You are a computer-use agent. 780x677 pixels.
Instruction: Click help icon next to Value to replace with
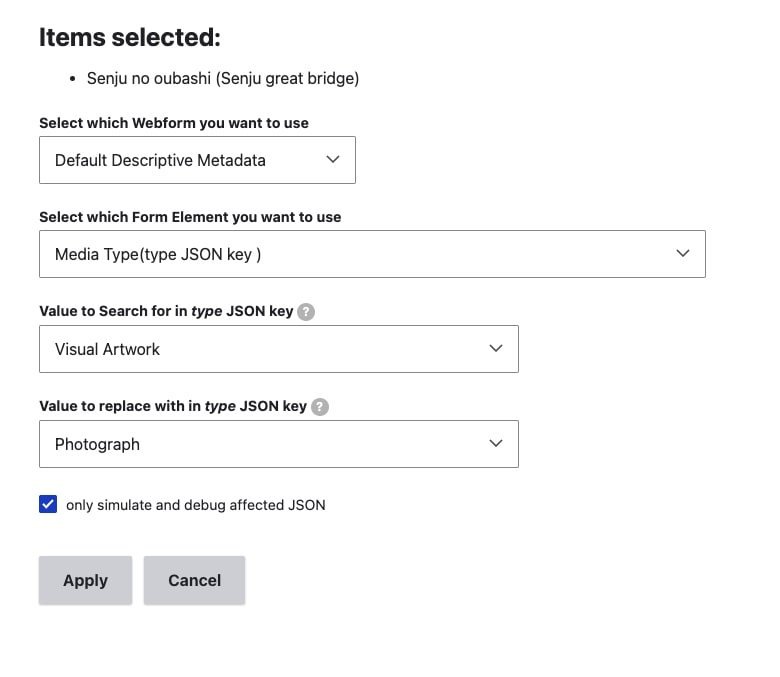click(x=320, y=407)
